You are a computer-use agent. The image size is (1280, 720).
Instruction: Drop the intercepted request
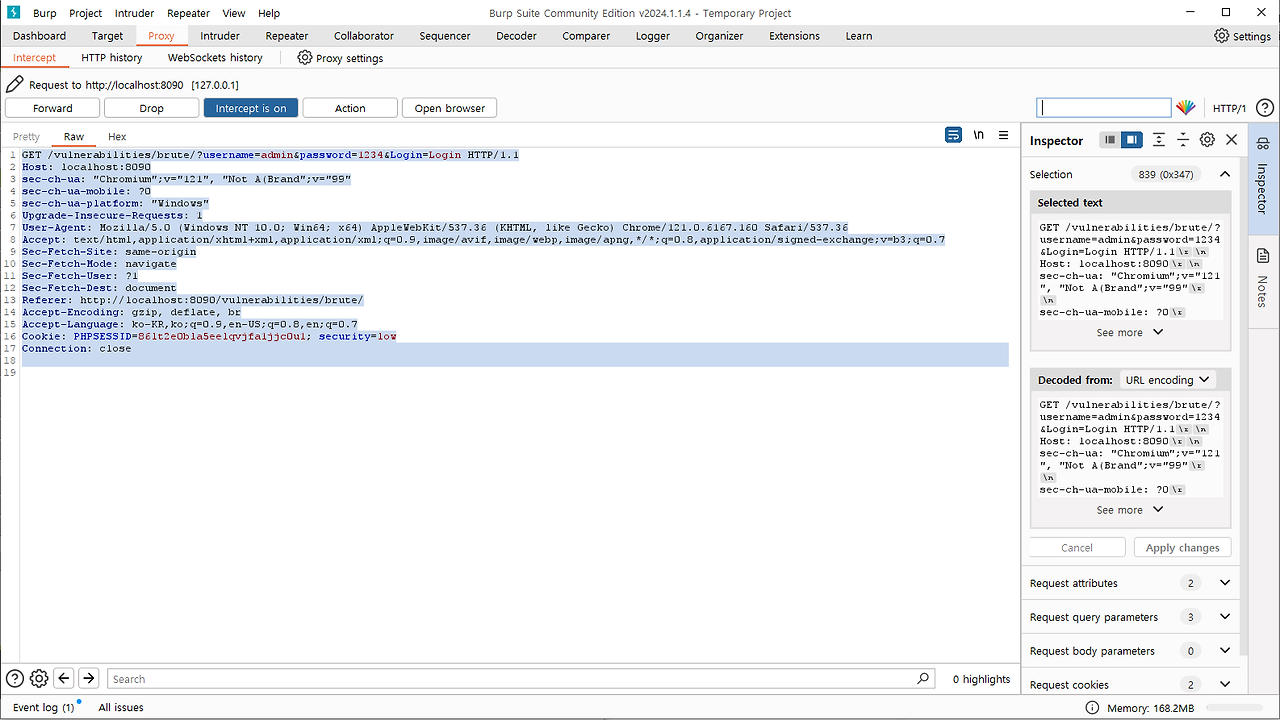click(x=151, y=108)
